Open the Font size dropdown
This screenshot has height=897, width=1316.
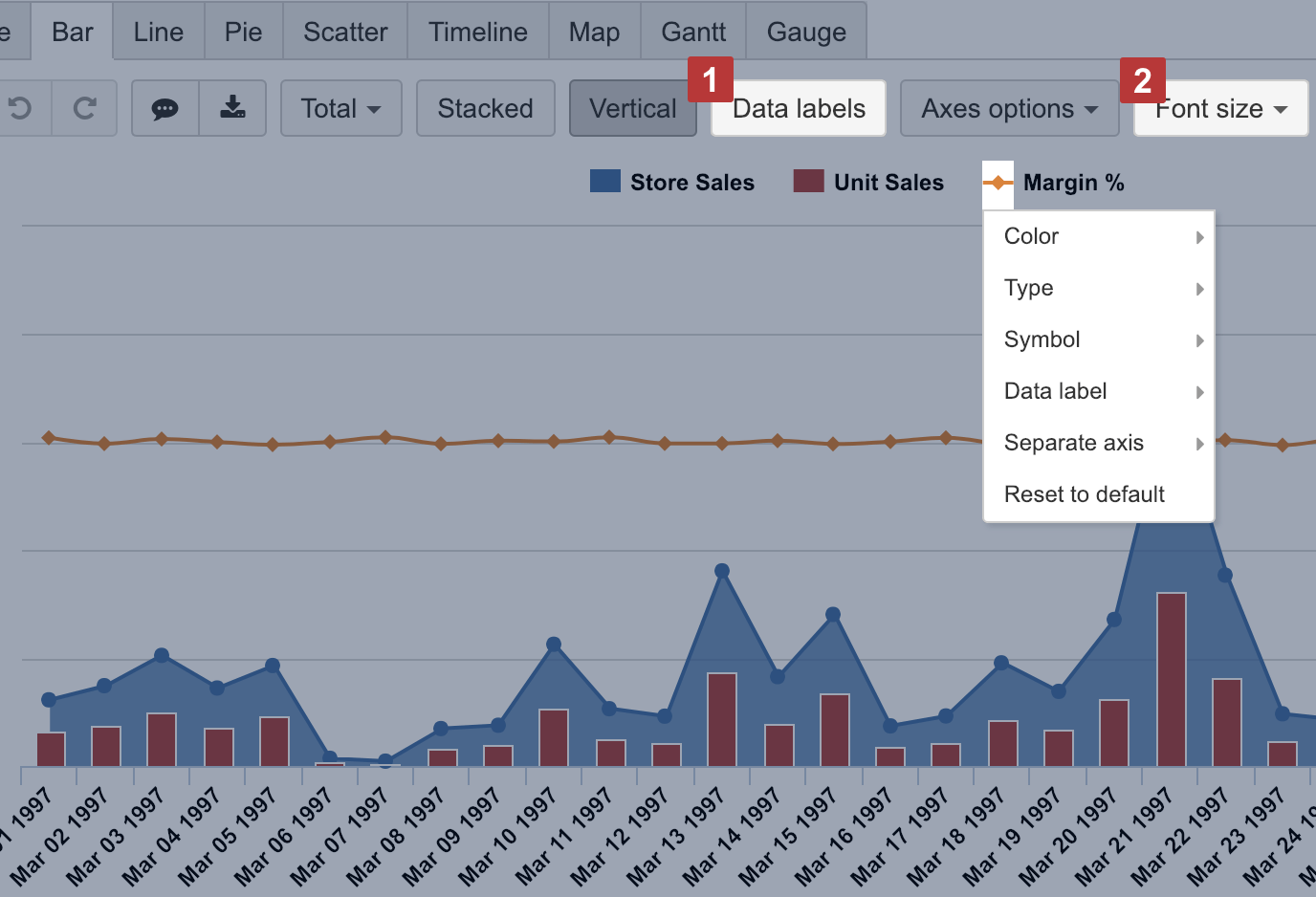click(1220, 108)
